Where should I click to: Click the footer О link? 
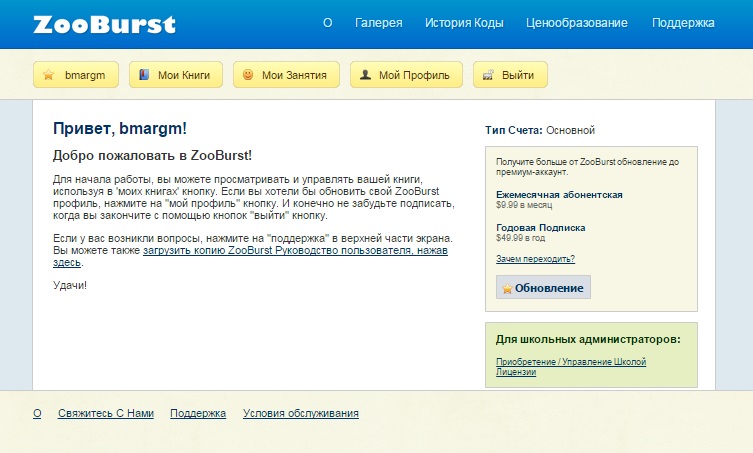(37, 413)
